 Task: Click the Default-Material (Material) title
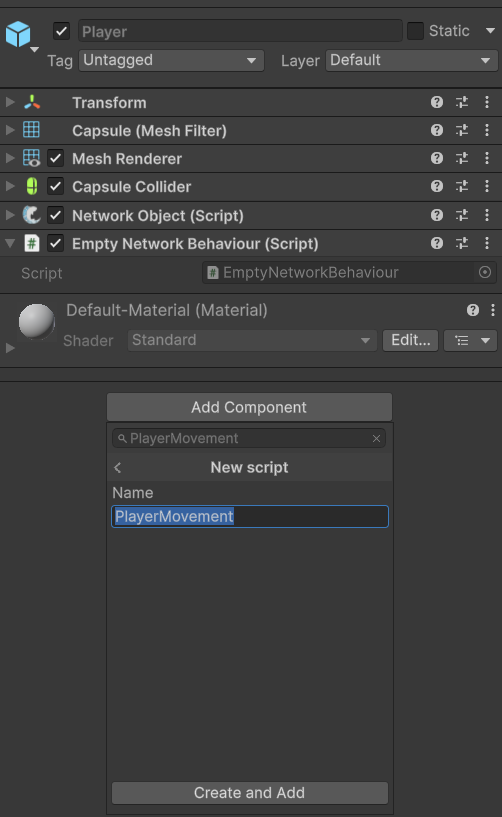point(167,311)
